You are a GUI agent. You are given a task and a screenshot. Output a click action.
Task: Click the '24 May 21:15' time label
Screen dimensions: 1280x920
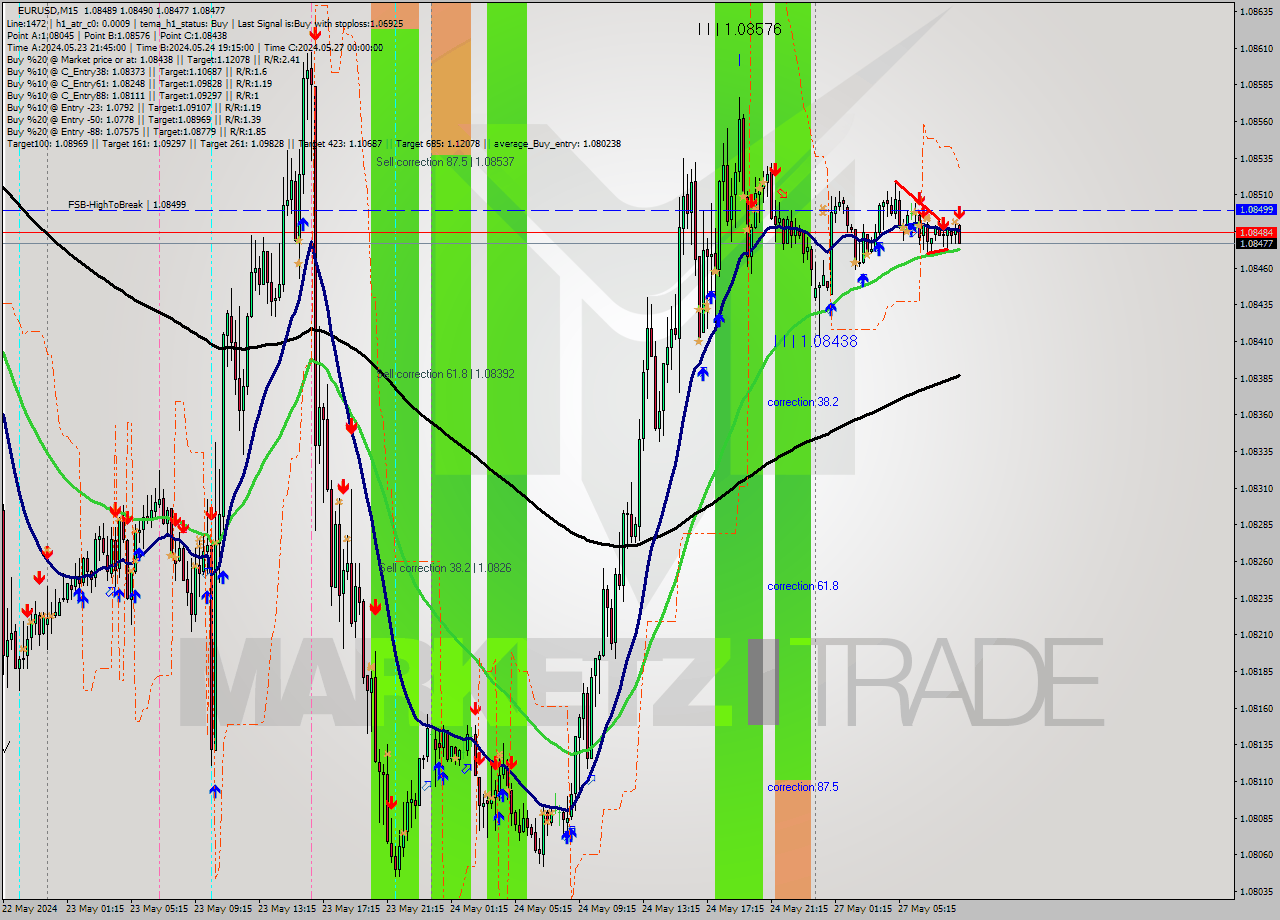coord(798,909)
